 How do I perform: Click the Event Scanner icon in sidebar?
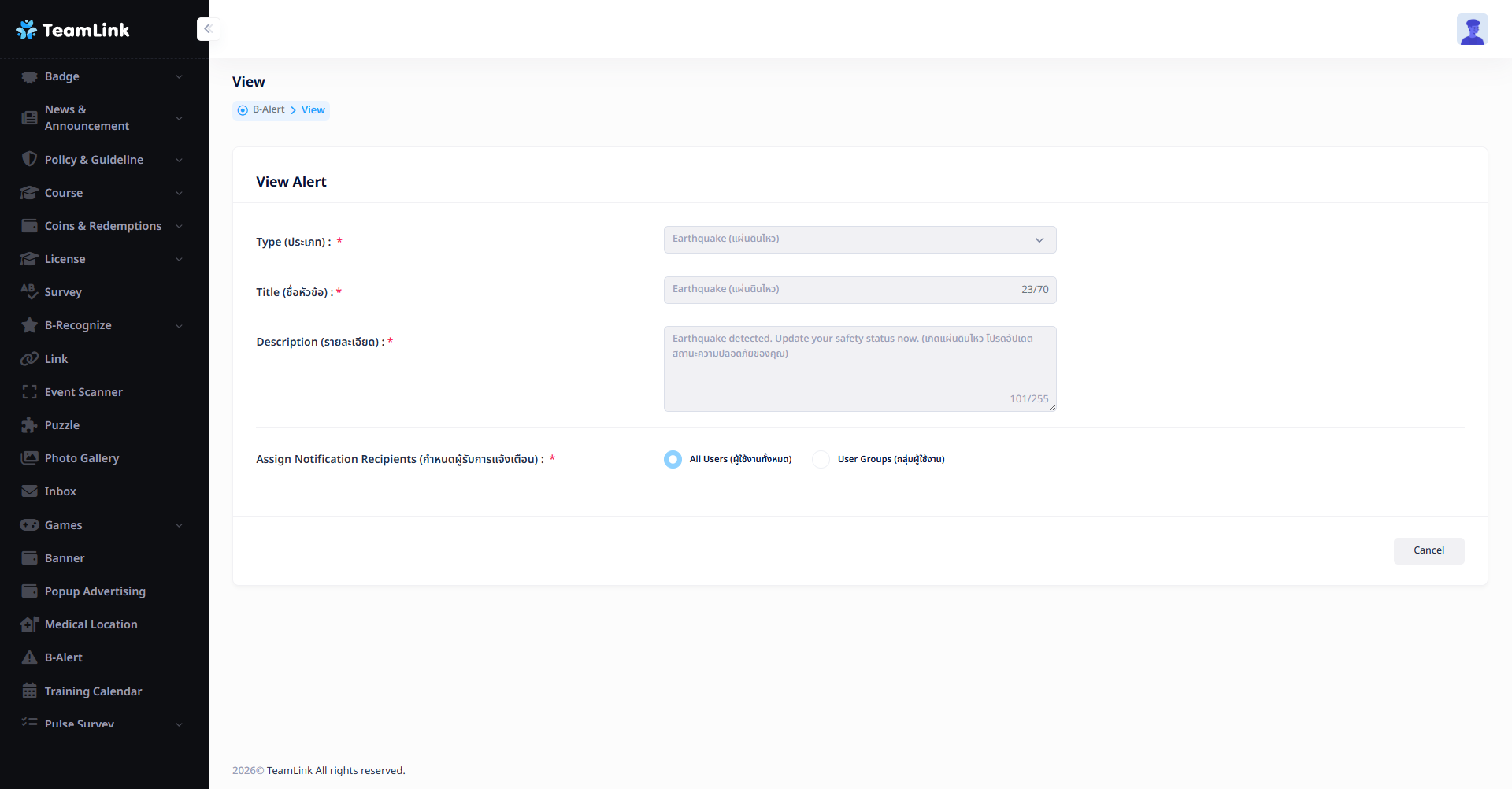[x=29, y=392]
